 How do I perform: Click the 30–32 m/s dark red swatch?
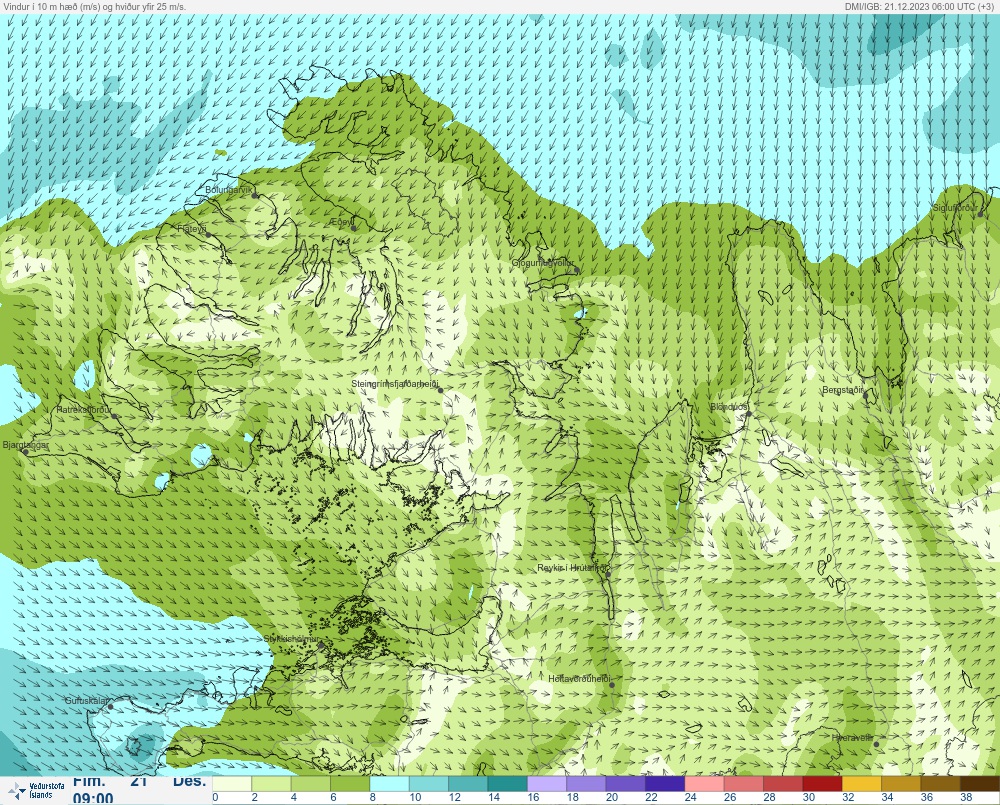pyautogui.click(x=822, y=783)
